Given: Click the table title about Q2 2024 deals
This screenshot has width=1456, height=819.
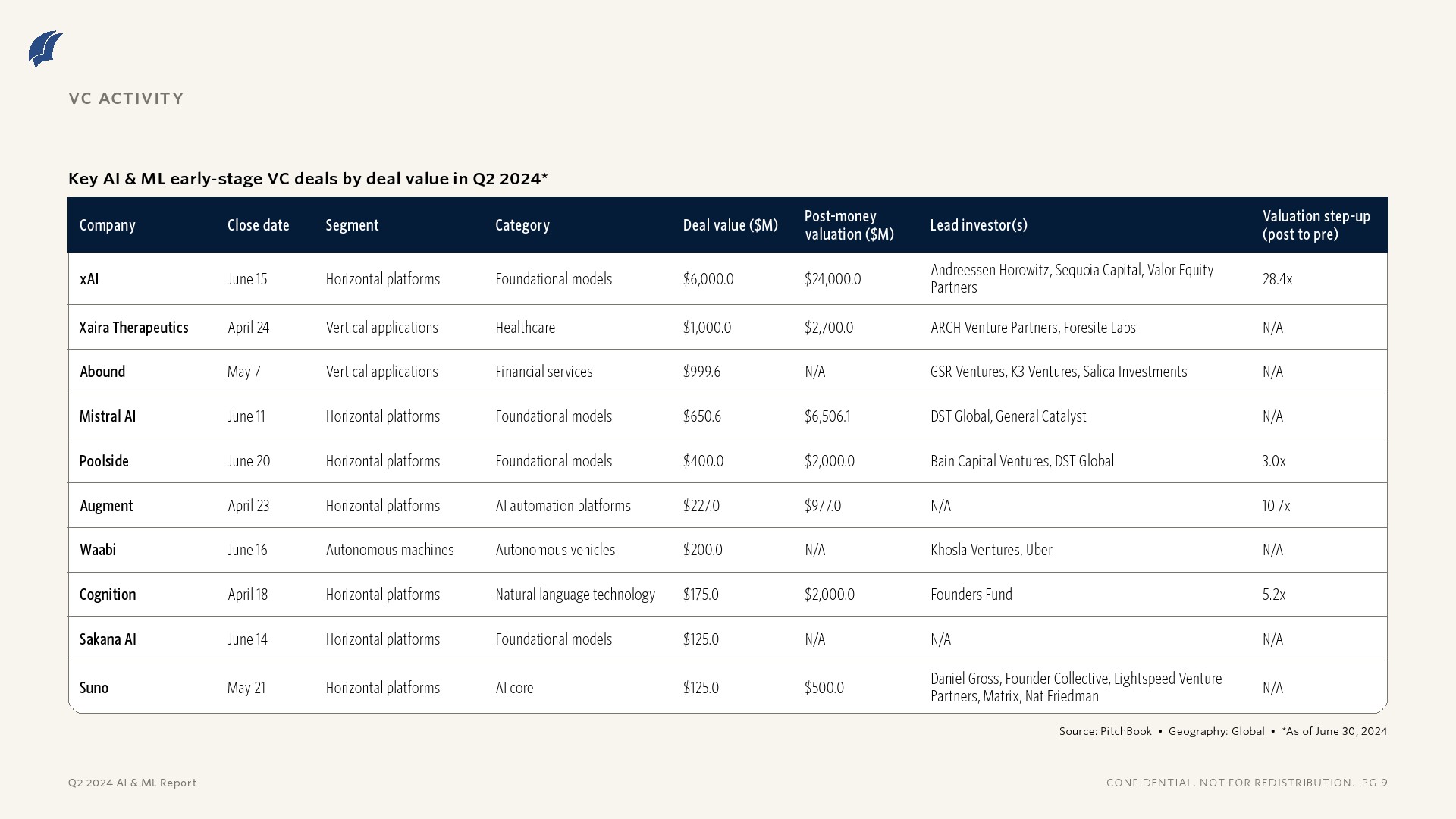Looking at the screenshot, I should point(308,179).
